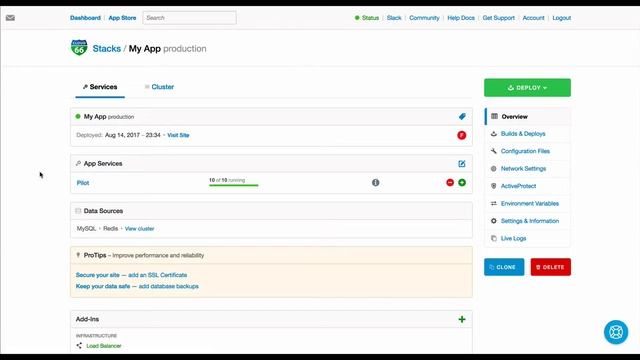Screen dimensions: 640x360
Task: Open Builds & Deploys page
Action: pyautogui.click(x=523, y=133)
